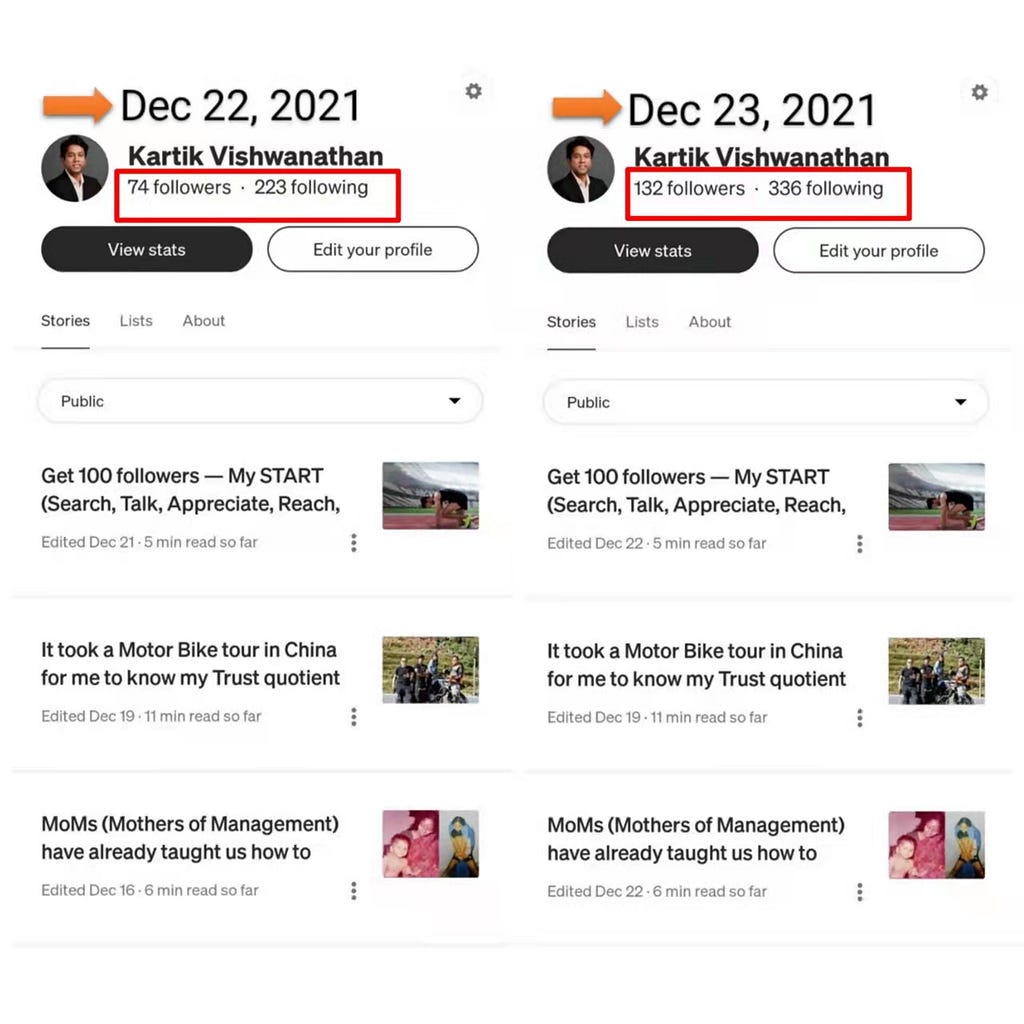1024x1024 pixels.
Task: Open three-dot menu for story edited Dec 16
Action: (354, 891)
